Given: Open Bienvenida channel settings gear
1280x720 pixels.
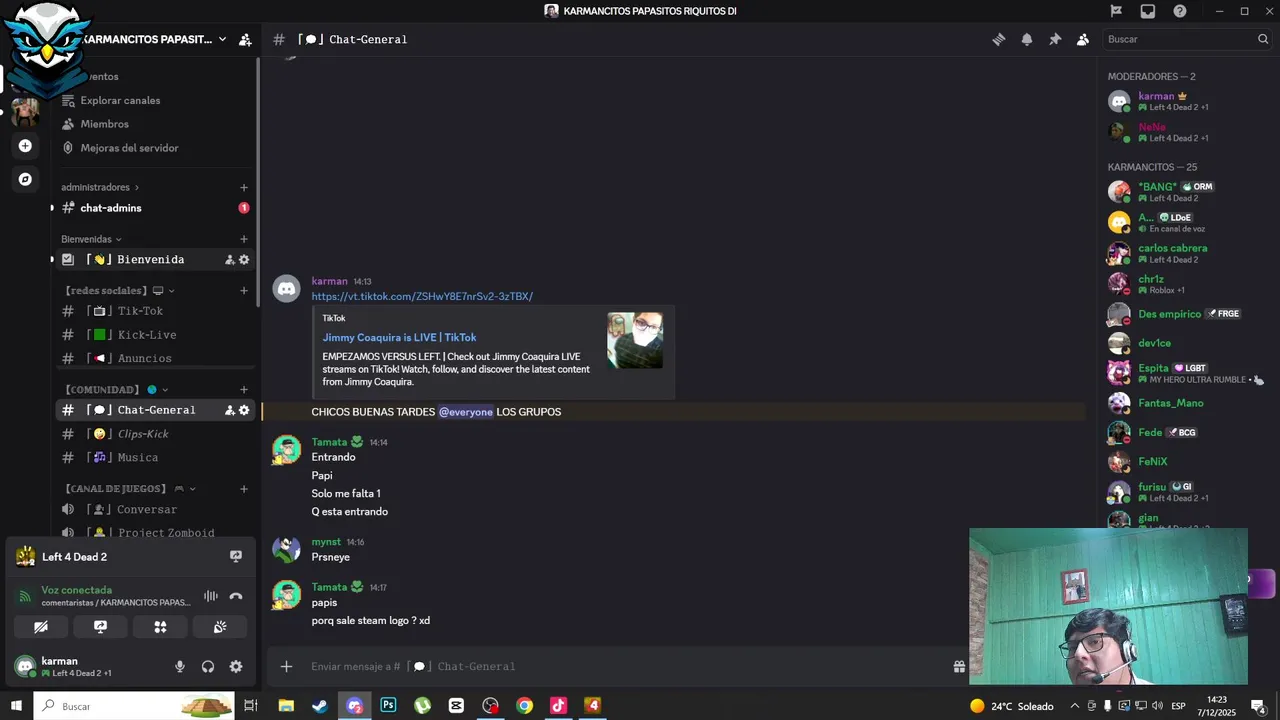Looking at the screenshot, I should 244,260.
